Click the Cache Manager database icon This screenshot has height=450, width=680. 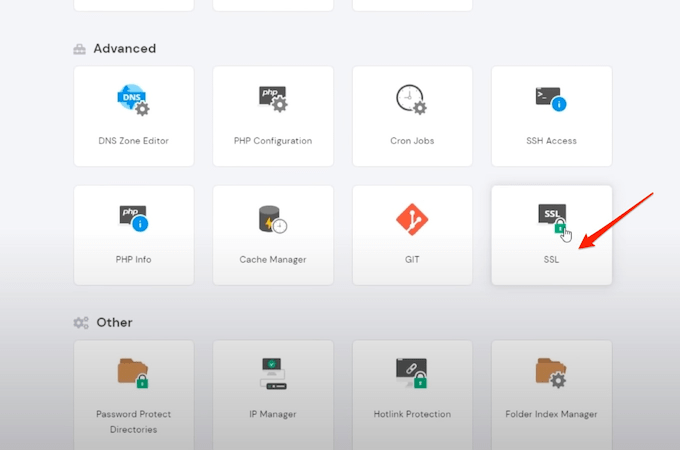(x=273, y=219)
